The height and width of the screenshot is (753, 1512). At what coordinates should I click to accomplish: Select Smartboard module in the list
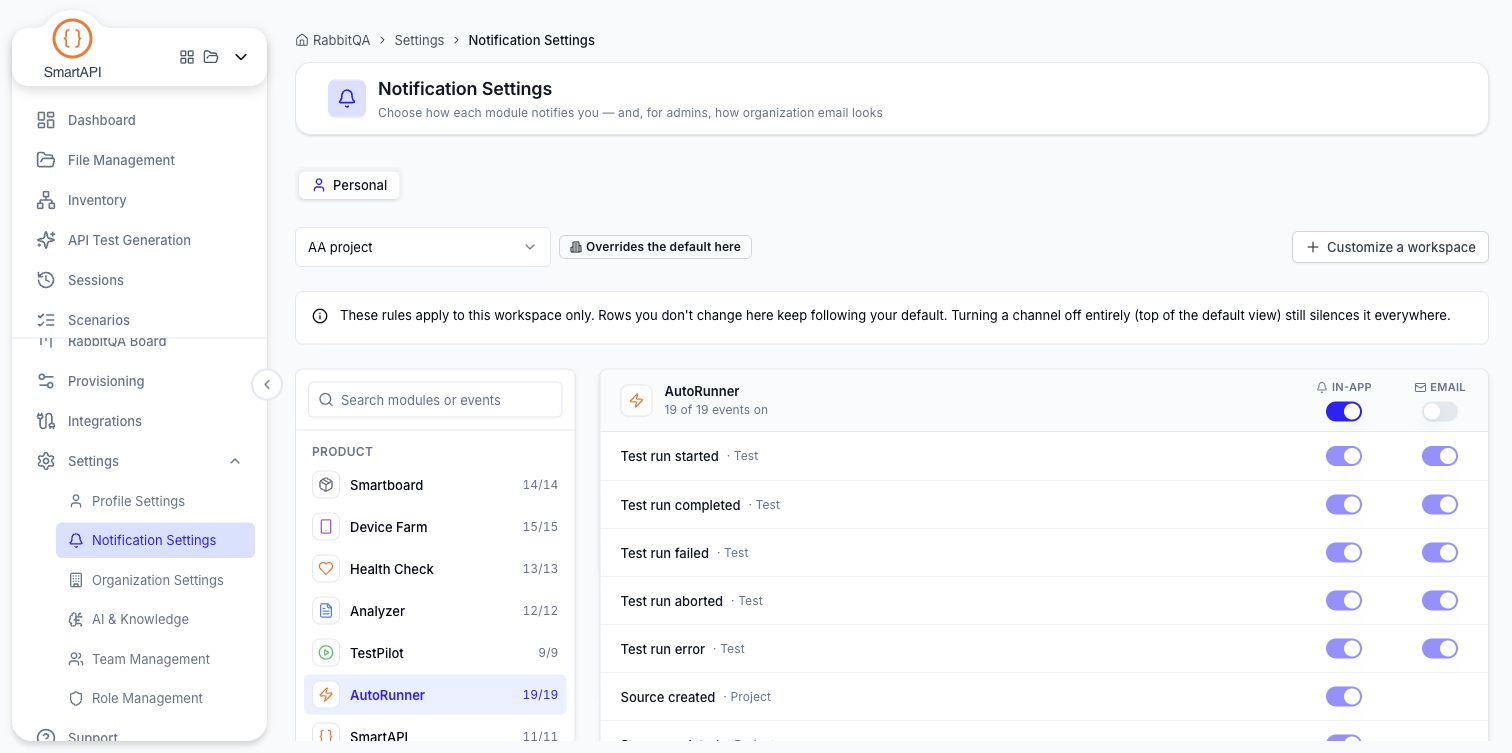click(x=435, y=485)
